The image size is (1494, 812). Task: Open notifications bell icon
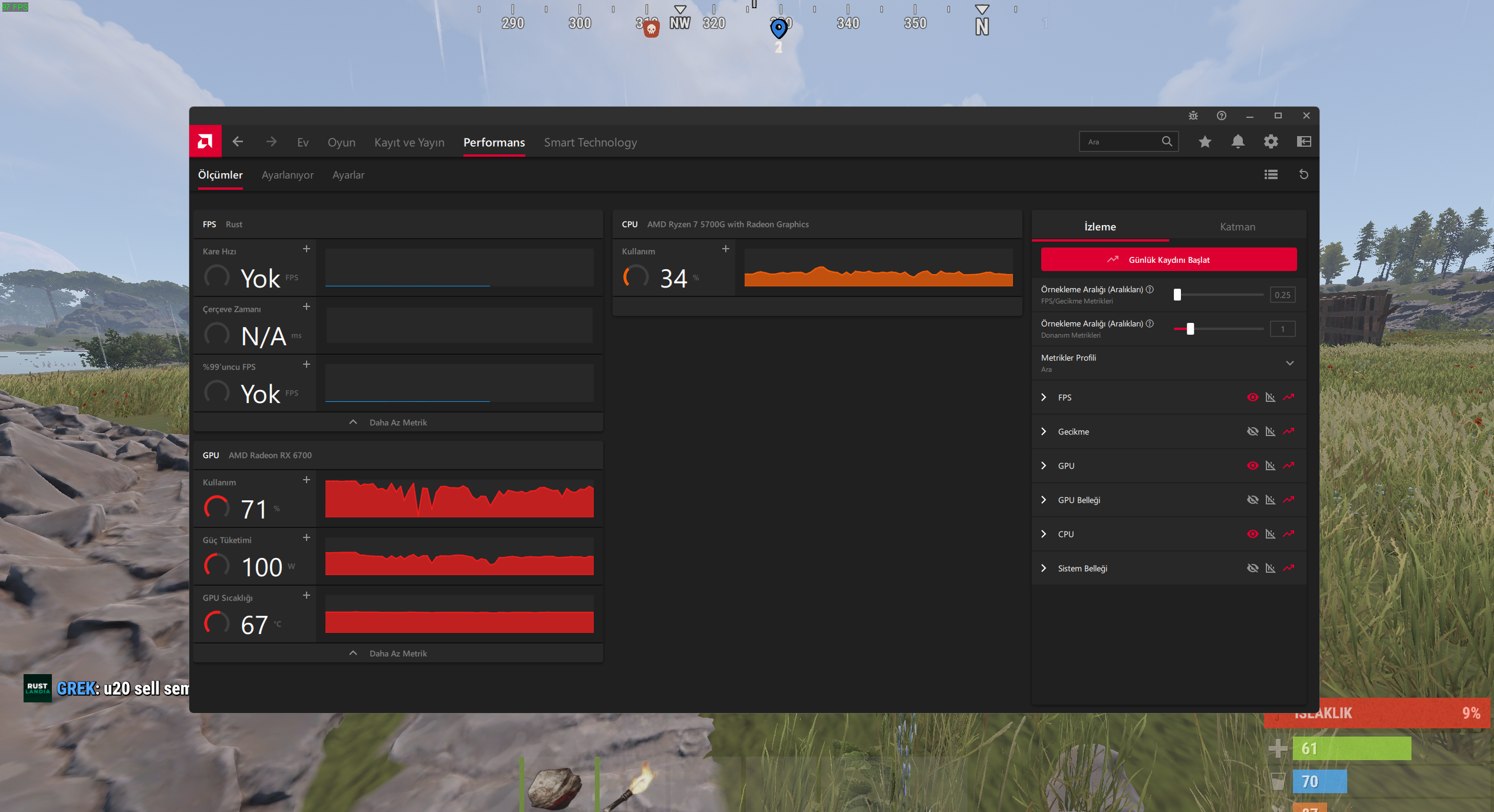coord(1238,142)
